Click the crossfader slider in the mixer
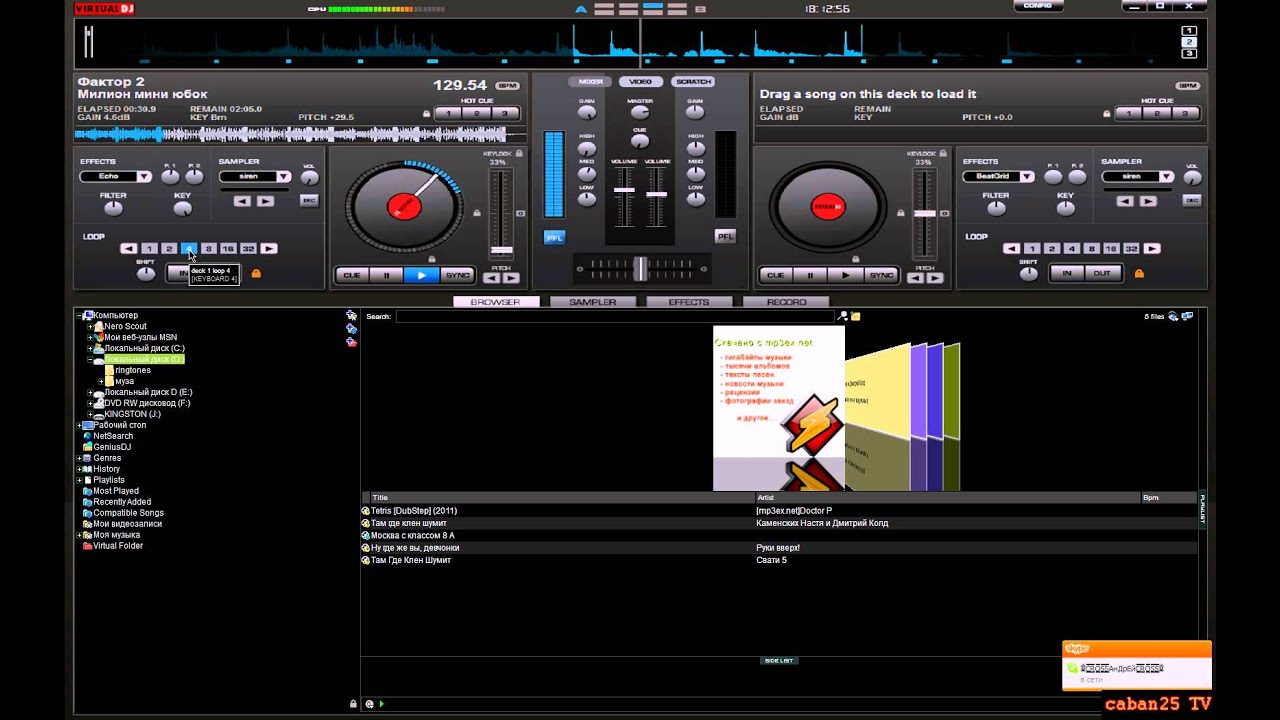Screen dimensions: 1280x720 (640, 268)
